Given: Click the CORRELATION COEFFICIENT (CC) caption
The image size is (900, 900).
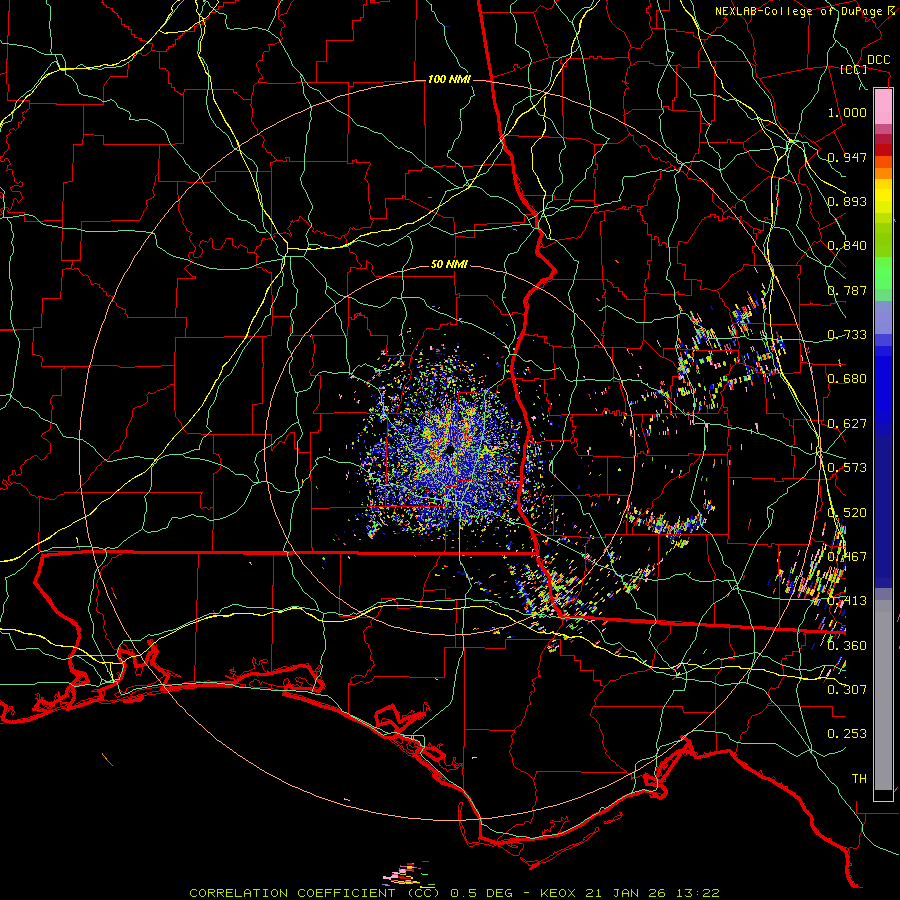Looking at the screenshot, I should pos(315,893).
